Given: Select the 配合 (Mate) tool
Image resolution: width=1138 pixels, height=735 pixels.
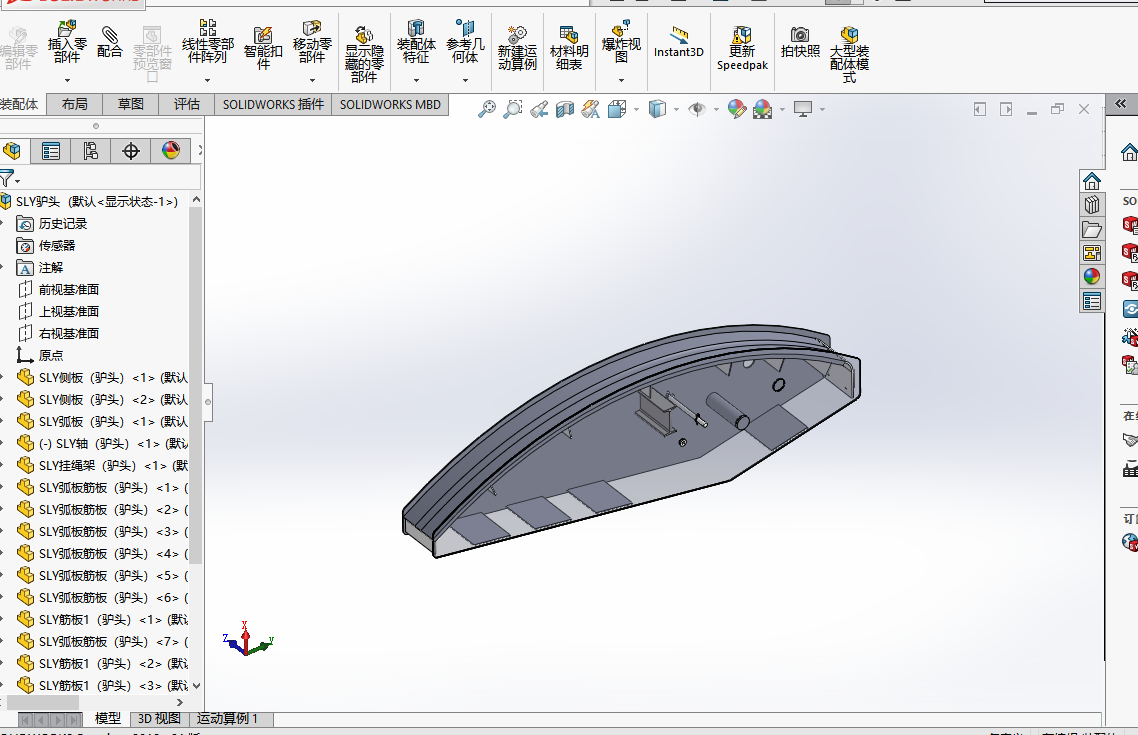Looking at the screenshot, I should pyautogui.click(x=110, y=41).
